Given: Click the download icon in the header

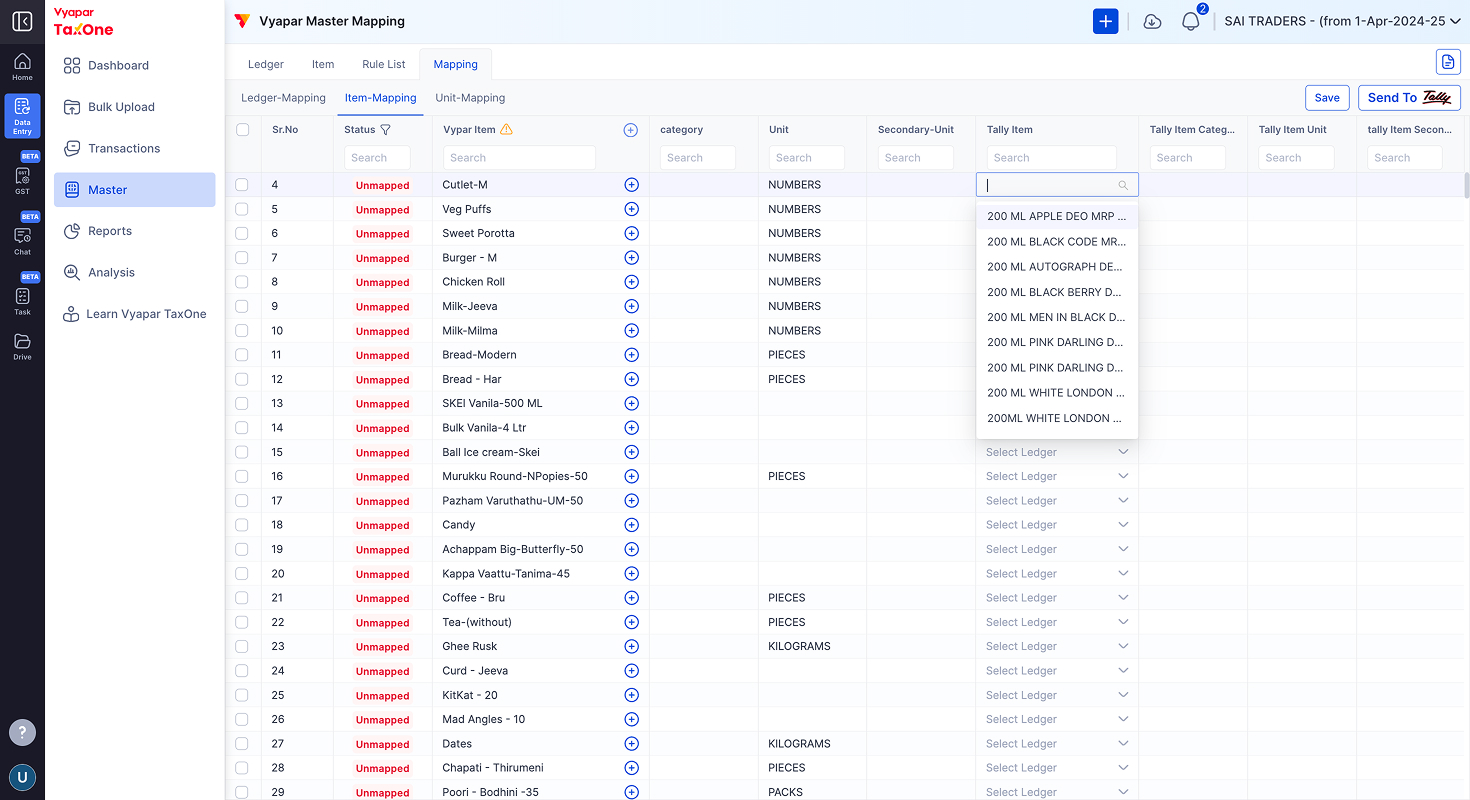Looking at the screenshot, I should (1152, 21).
